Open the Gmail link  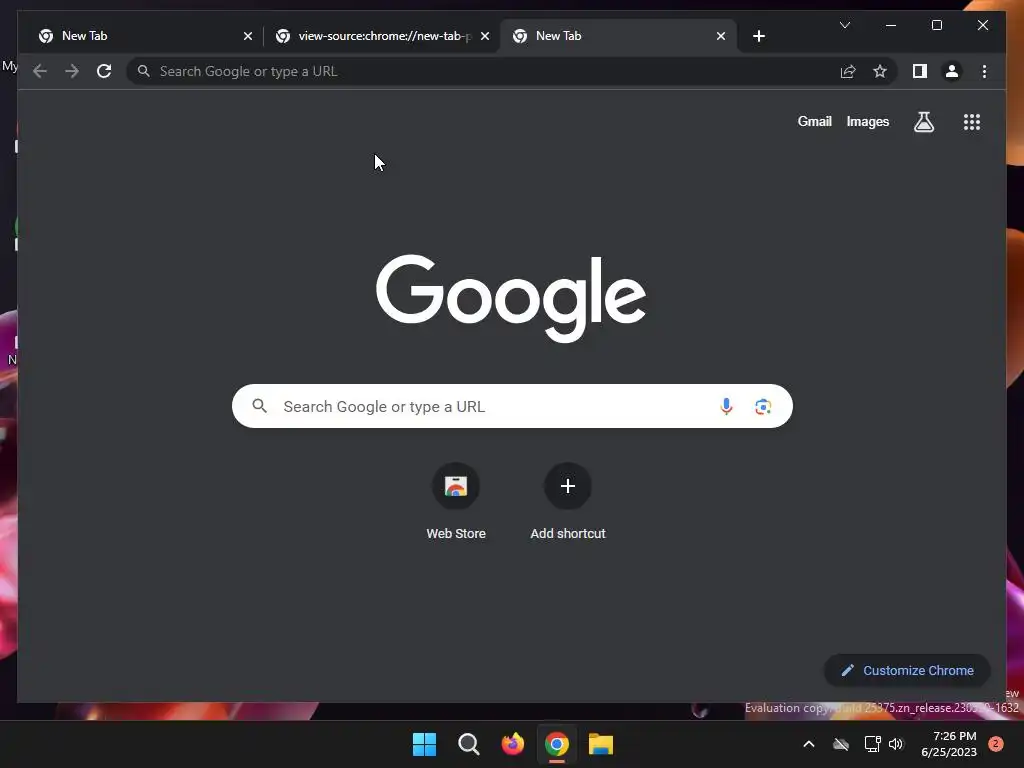click(x=814, y=121)
